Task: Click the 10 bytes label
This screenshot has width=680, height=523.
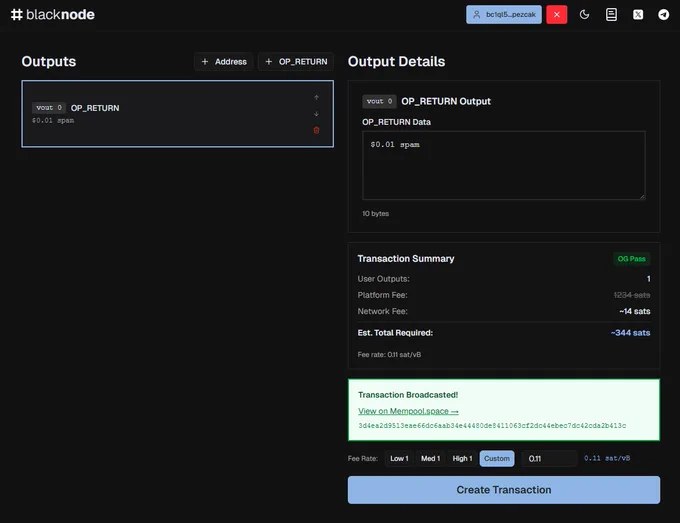Action: pos(376,214)
